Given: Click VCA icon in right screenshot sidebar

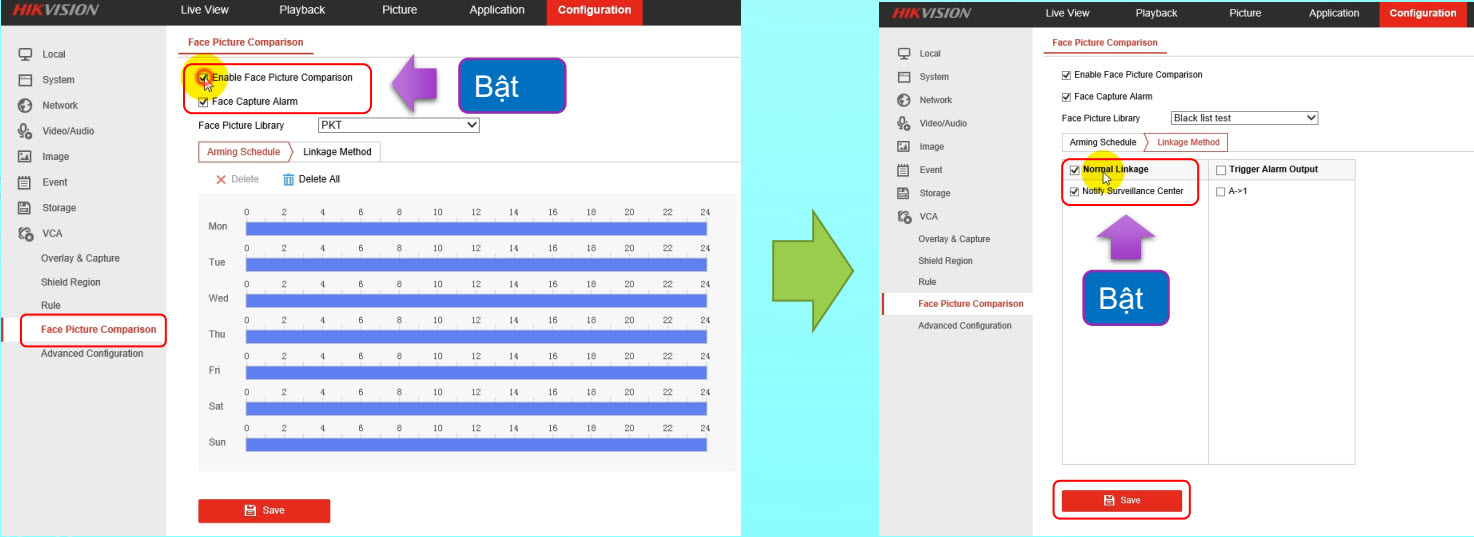Looking at the screenshot, I should 904,217.
